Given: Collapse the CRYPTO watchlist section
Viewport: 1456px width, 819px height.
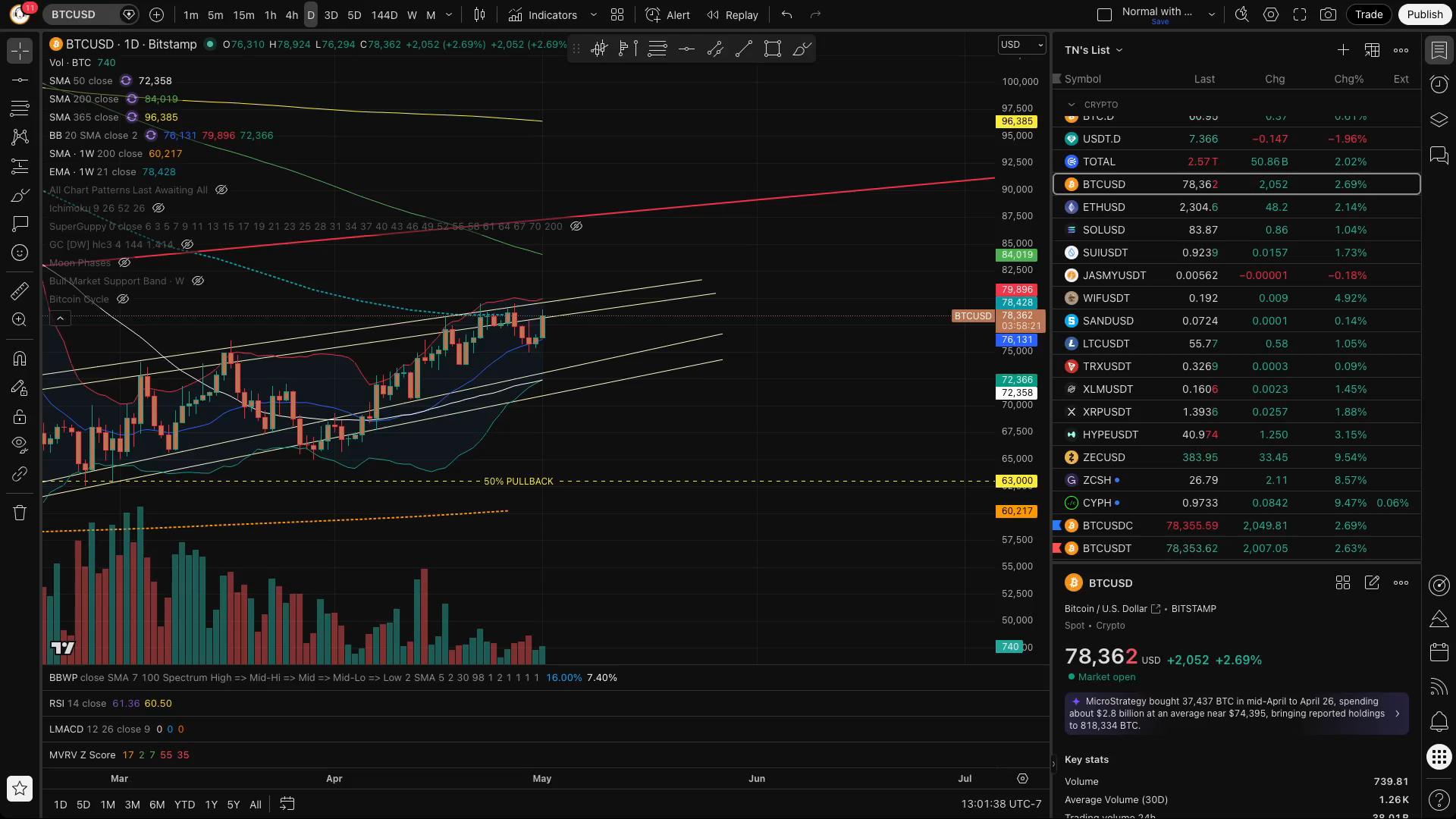Looking at the screenshot, I should click(1071, 105).
